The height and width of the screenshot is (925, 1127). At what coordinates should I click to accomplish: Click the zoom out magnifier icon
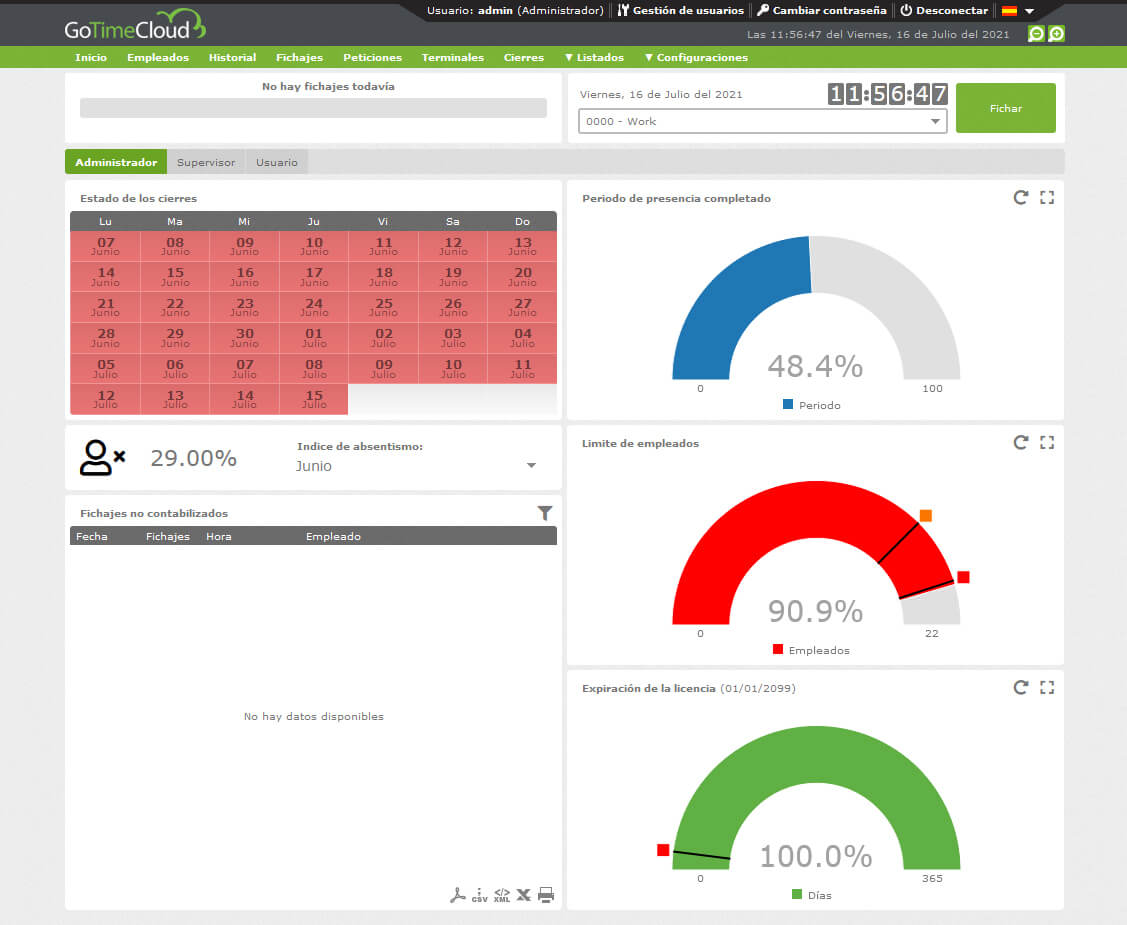1036,34
